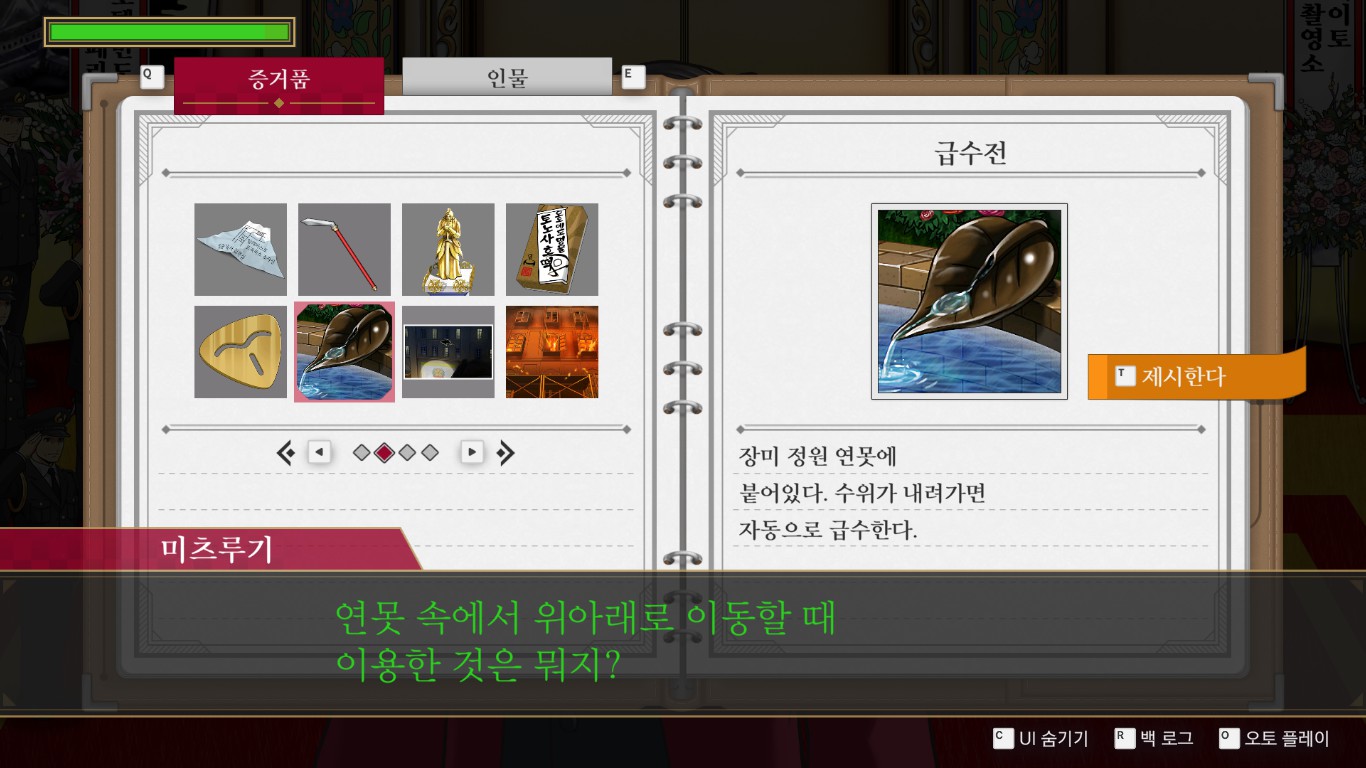Click the Q key tab shortcut icon

[x=151, y=76]
